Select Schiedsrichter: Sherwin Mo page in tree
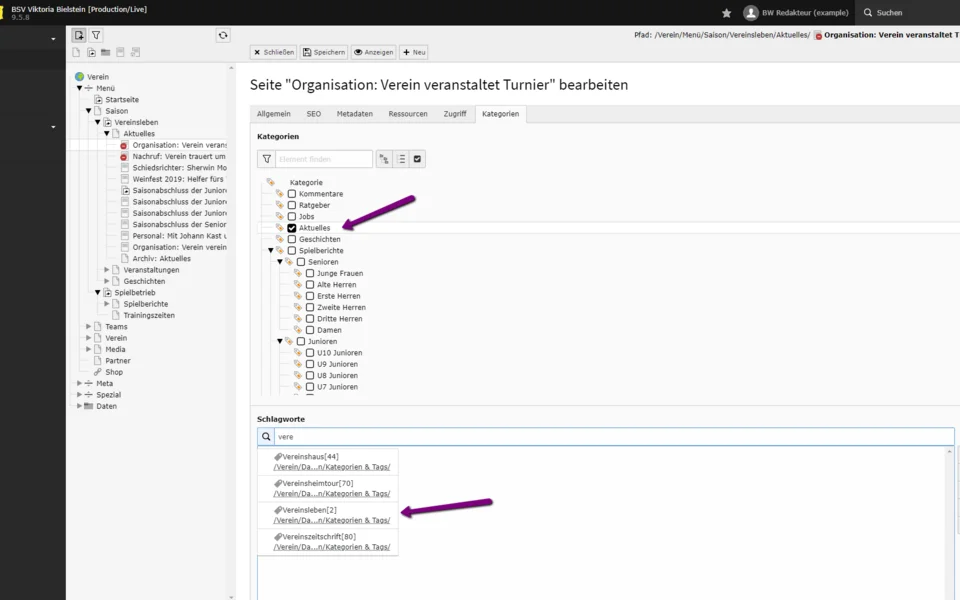The width and height of the screenshot is (960, 600). [x=179, y=168]
